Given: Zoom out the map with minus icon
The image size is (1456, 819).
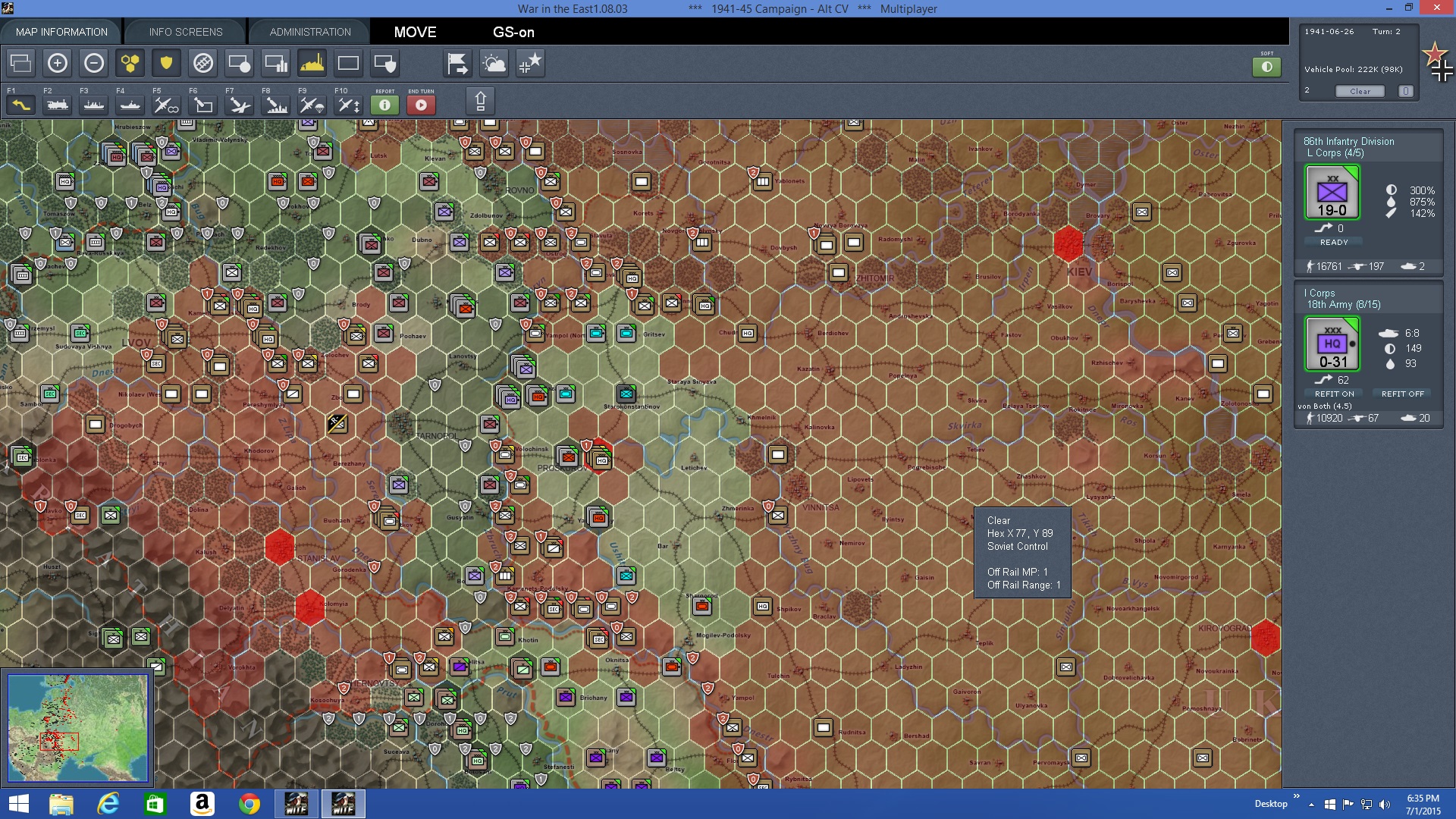Looking at the screenshot, I should (x=94, y=63).
